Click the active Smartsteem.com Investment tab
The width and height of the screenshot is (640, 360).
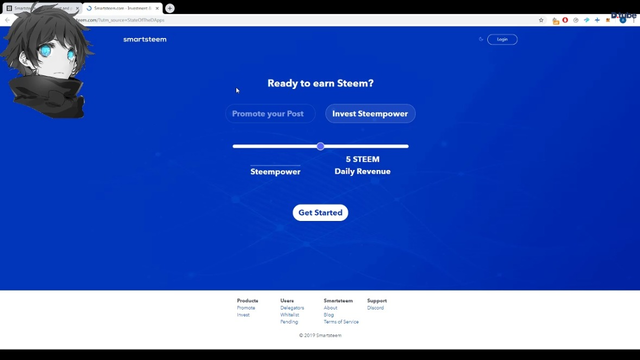coord(122,8)
